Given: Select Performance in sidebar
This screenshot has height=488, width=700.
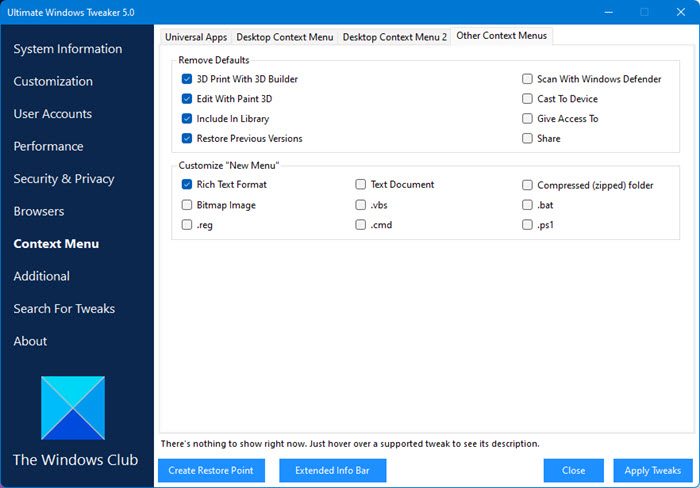Looking at the screenshot, I should pyautogui.click(x=48, y=146).
